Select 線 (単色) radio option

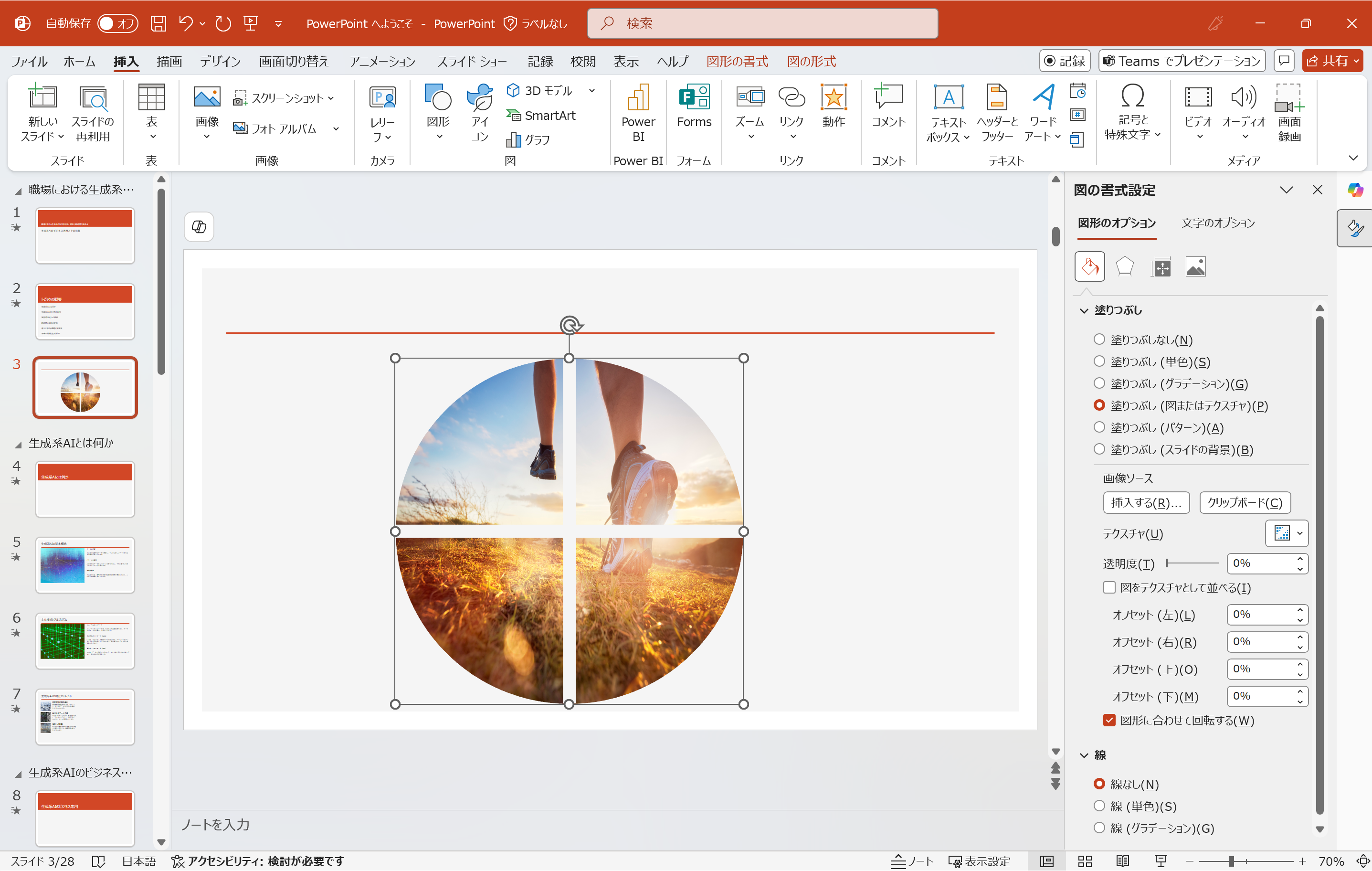click(x=1099, y=806)
